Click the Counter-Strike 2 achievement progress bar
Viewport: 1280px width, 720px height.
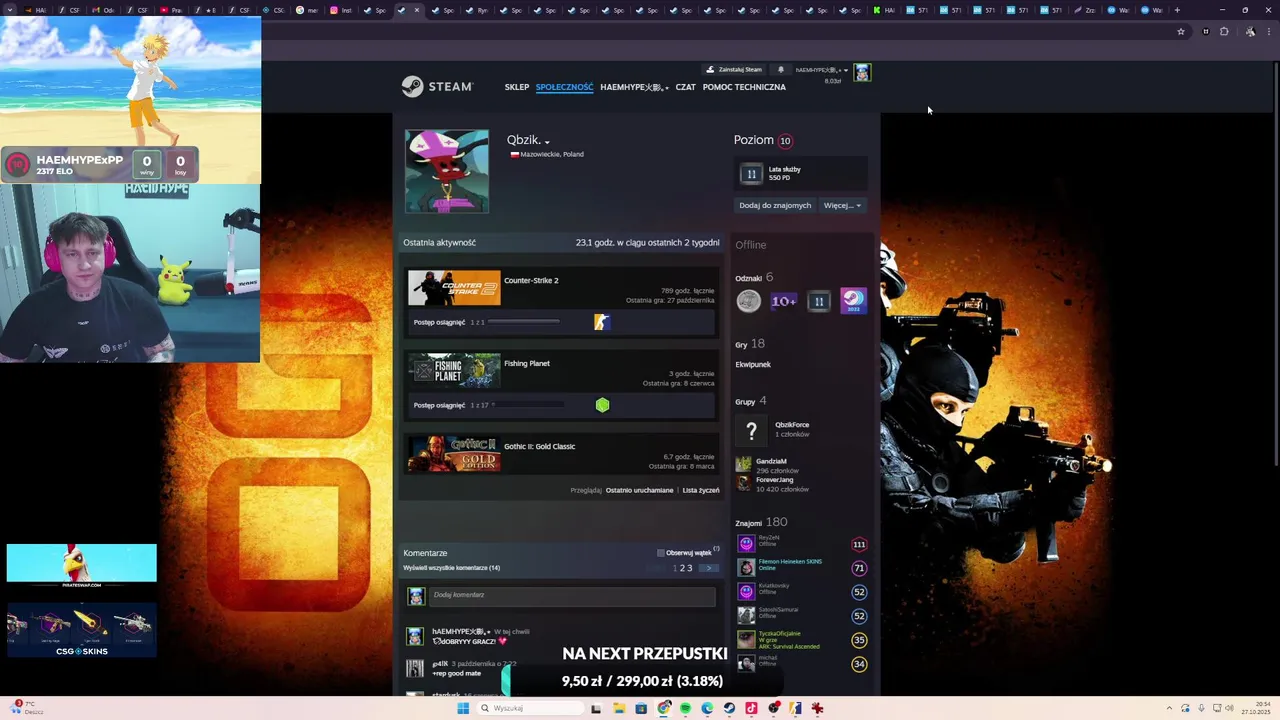[523, 322]
